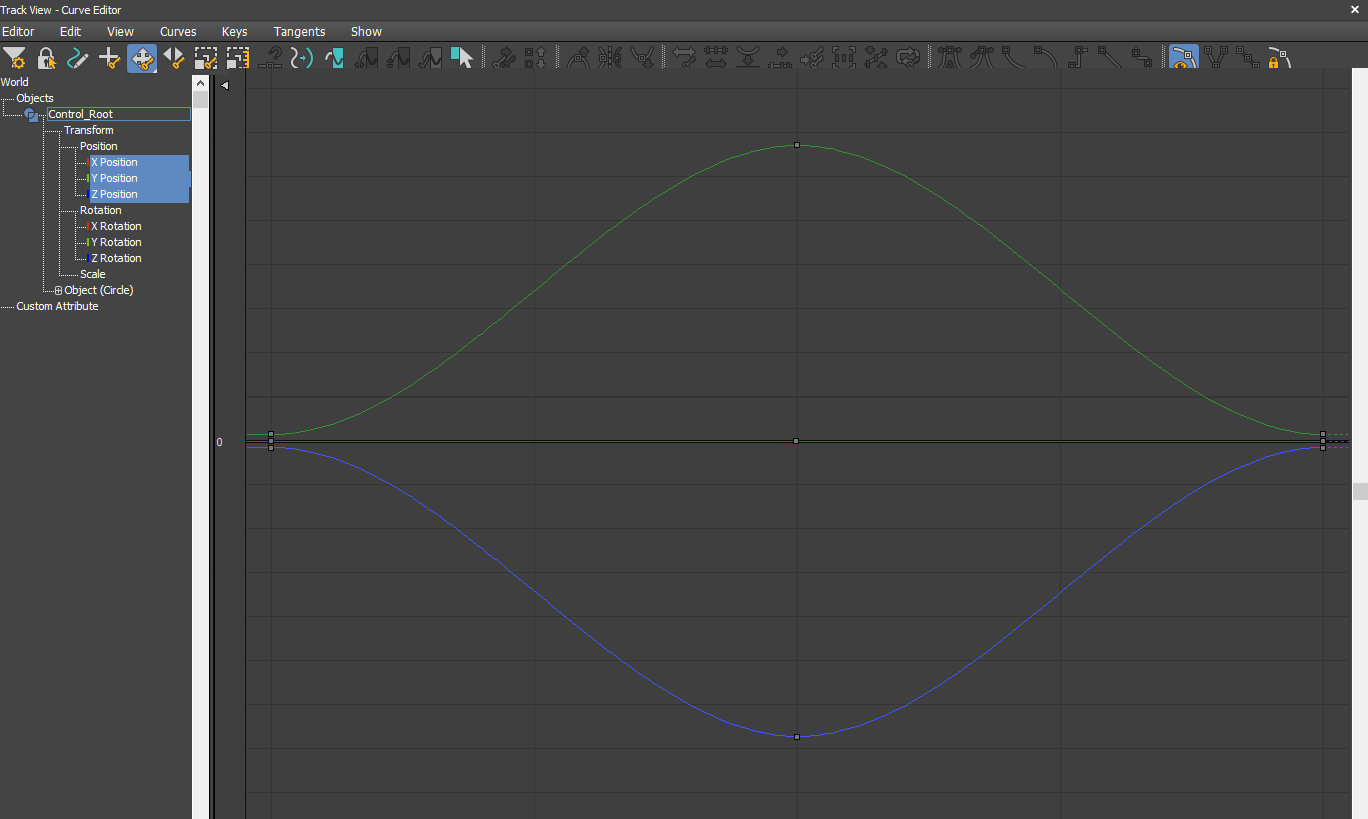Screen dimensions: 1368x819
Task: Toggle Lock Selection
Action: pyautogui.click(x=46, y=57)
